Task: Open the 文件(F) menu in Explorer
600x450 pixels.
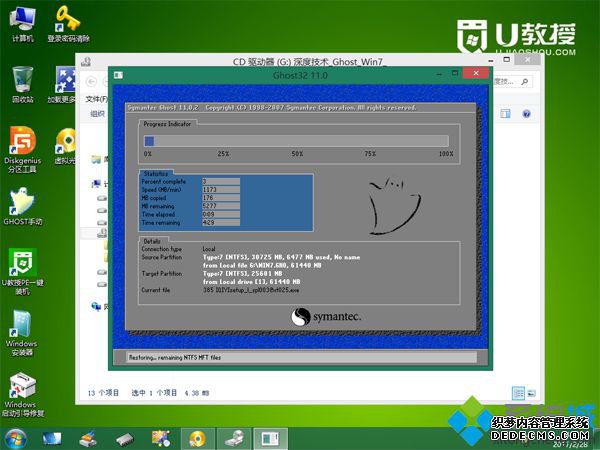Action: click(x=96, y=99)
